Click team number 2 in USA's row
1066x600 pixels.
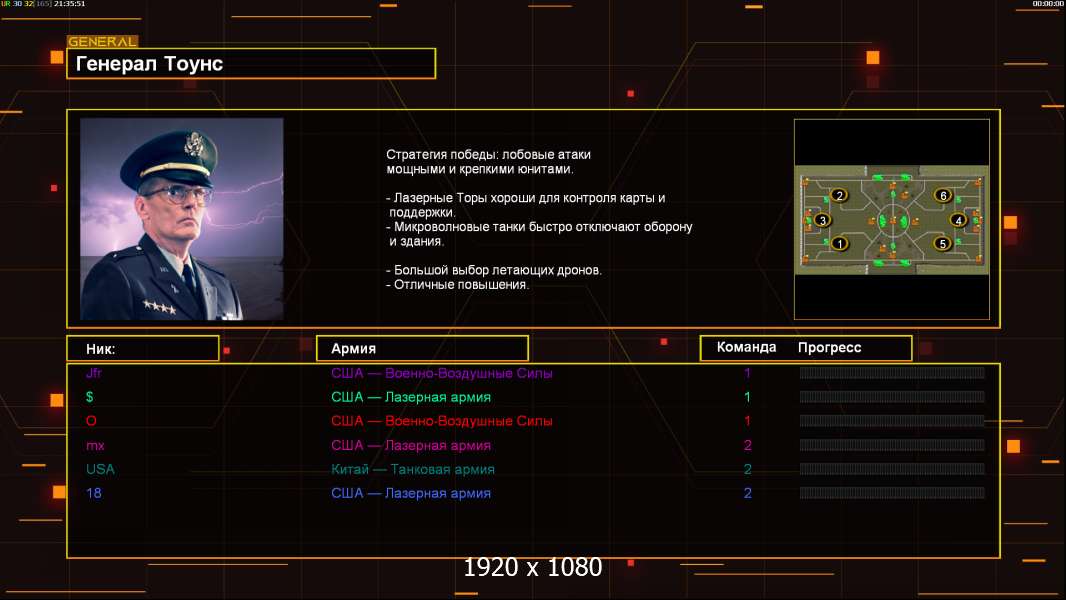pos(747,469)
